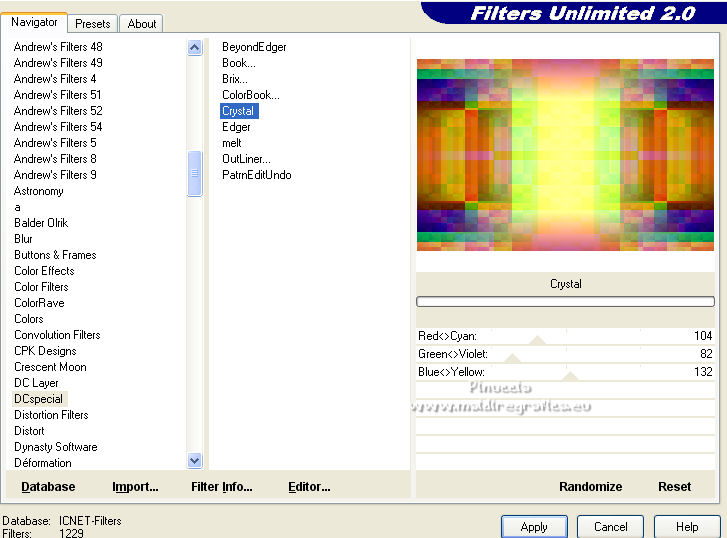The height and width of the screenshot is (538, 727).
Task: Select the Blur category
Action: (x=23, y=239)
